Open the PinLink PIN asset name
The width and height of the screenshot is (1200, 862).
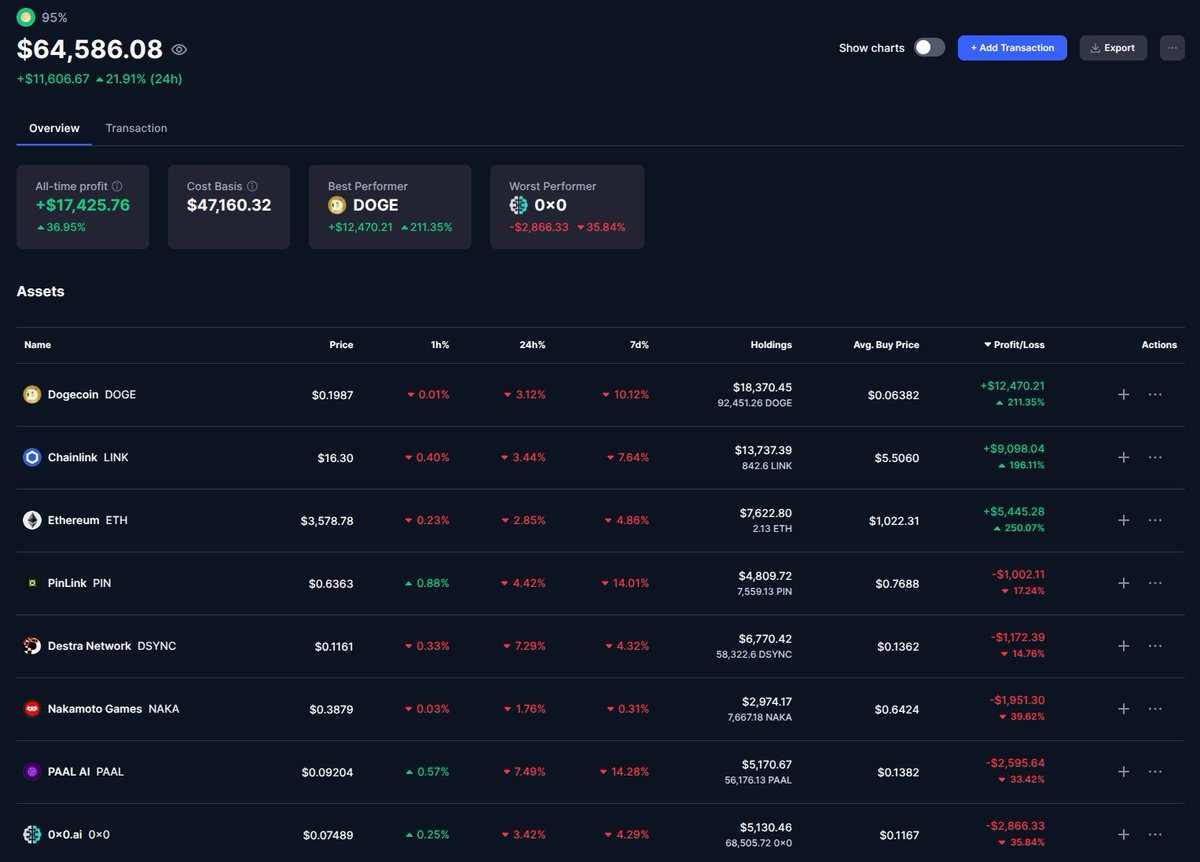pos(80,583)
